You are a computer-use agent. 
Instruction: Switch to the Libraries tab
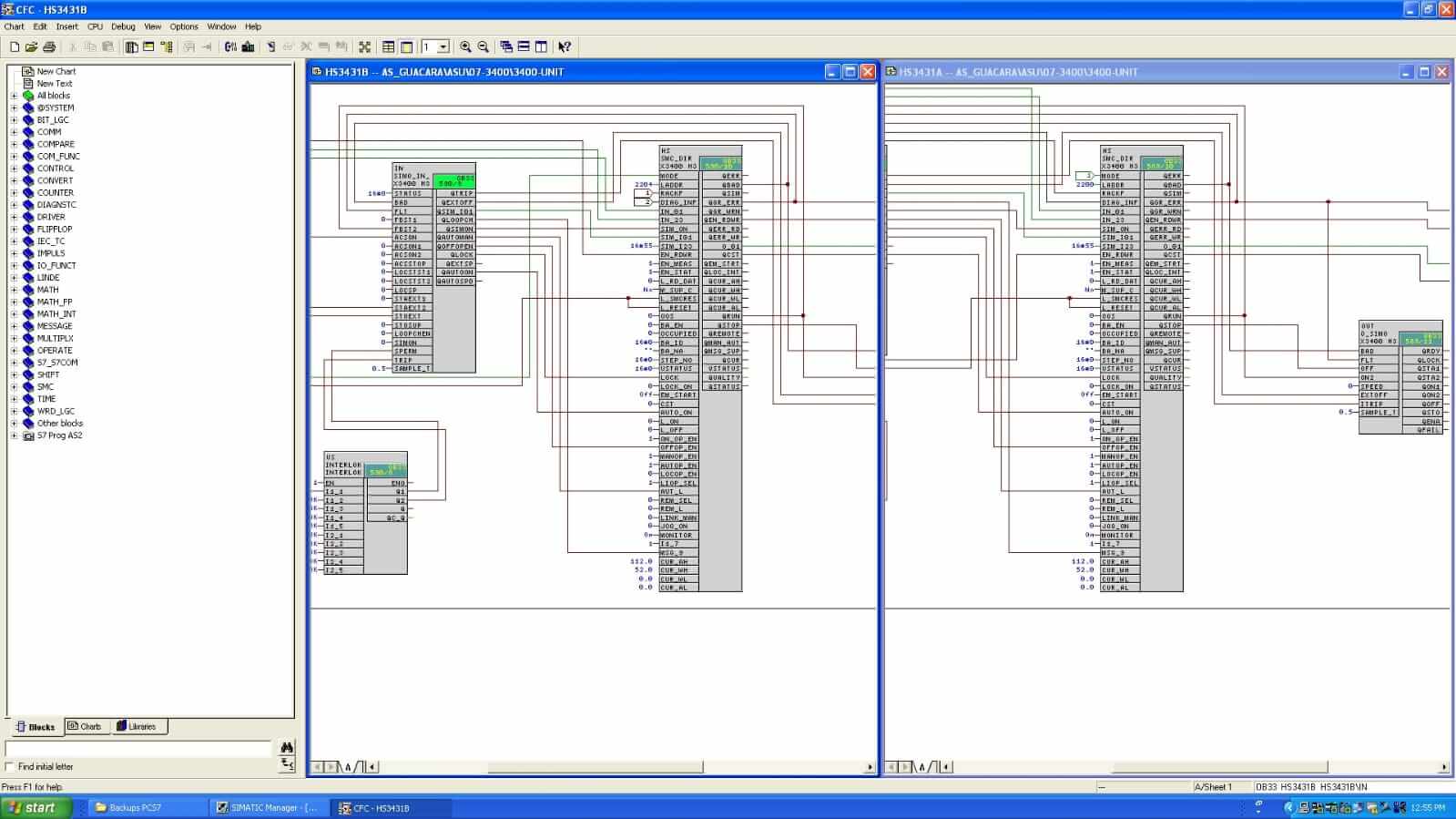click(137, 727)
